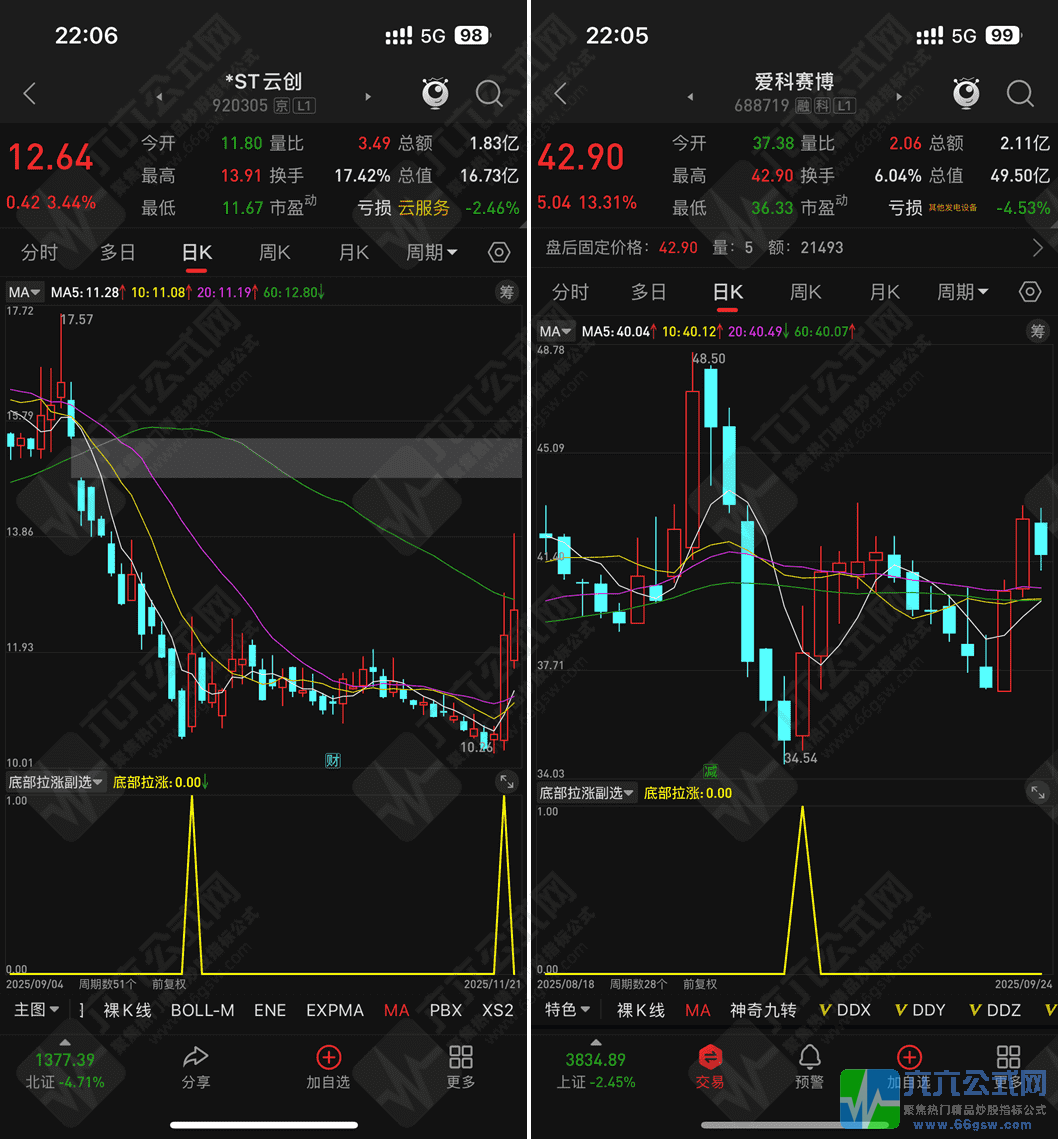Switch to previous stock arrow beside *ST云创
The width and height of the screenshot is (1058, 1139).
(x=159, y=96)
